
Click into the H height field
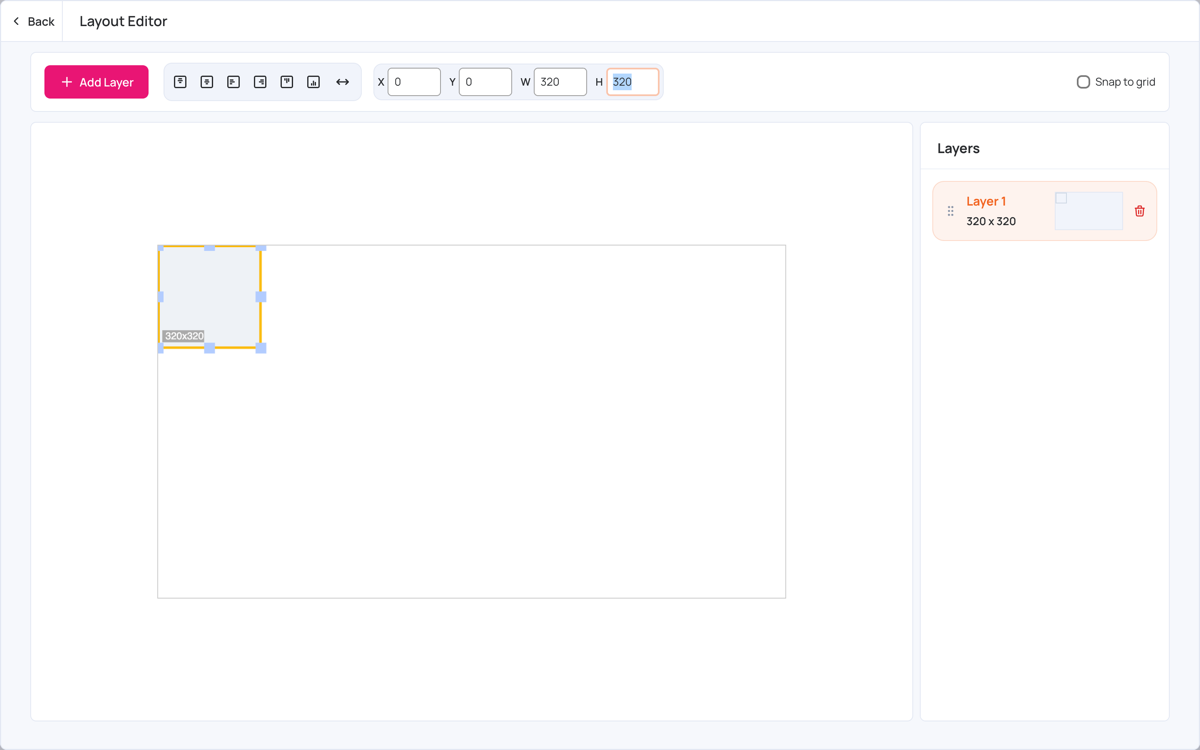click(633, 82)
